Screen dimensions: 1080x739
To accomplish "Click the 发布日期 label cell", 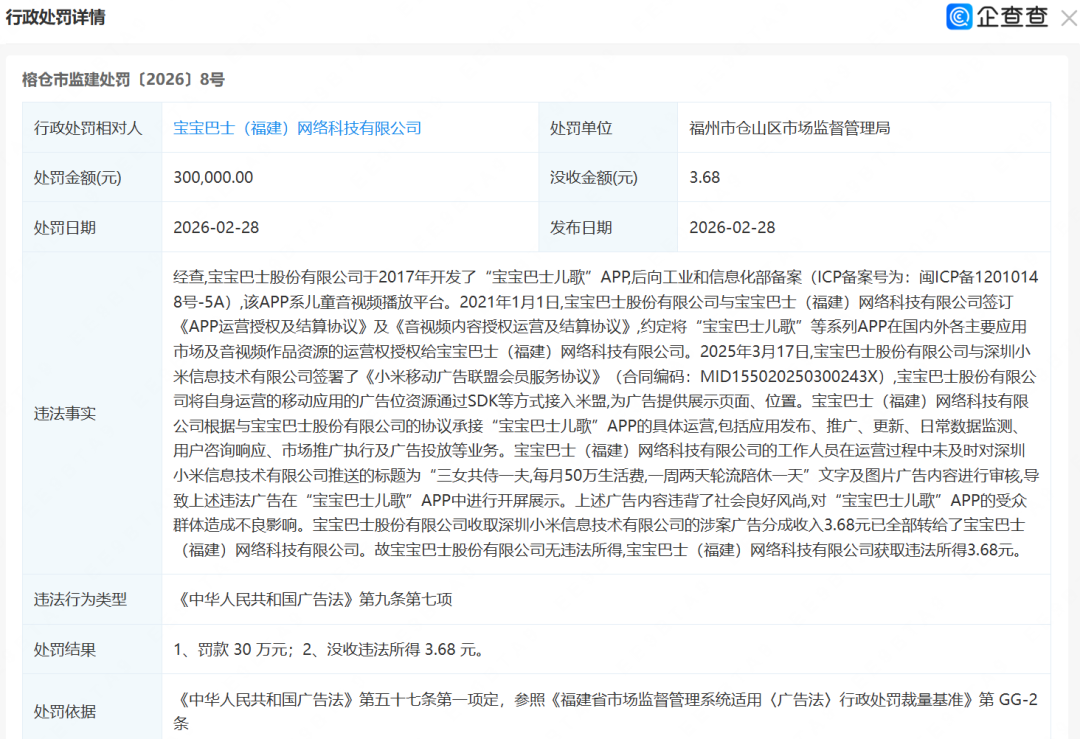I will [581, 227].
